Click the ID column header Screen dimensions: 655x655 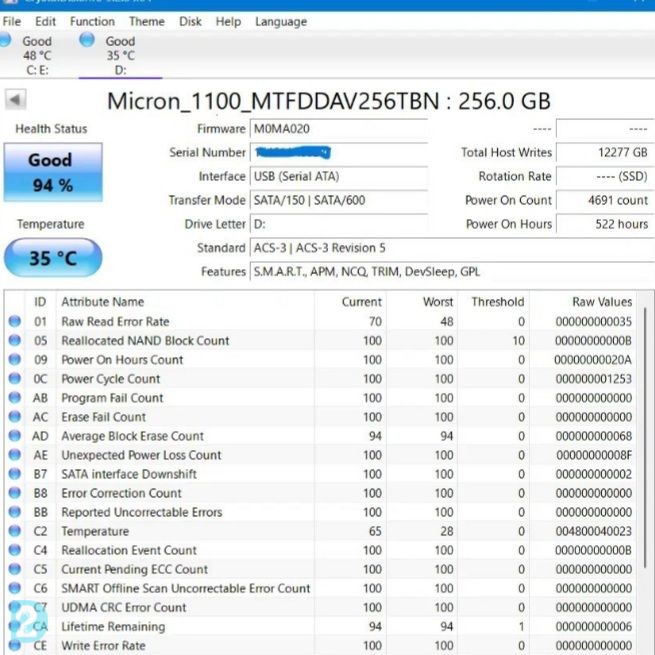40,302
